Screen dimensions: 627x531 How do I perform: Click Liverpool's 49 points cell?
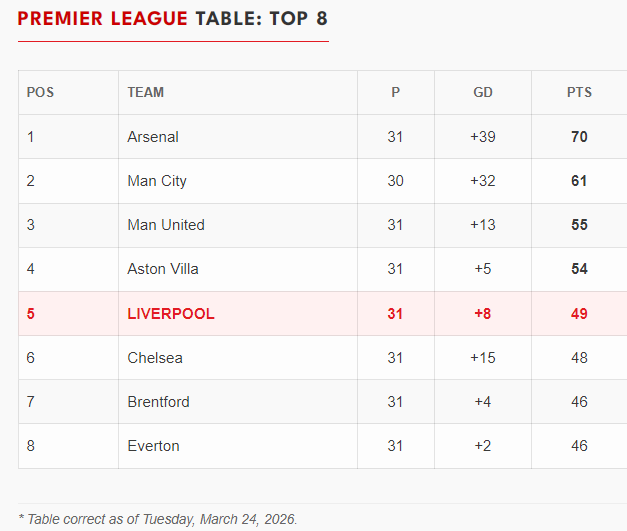579,314
